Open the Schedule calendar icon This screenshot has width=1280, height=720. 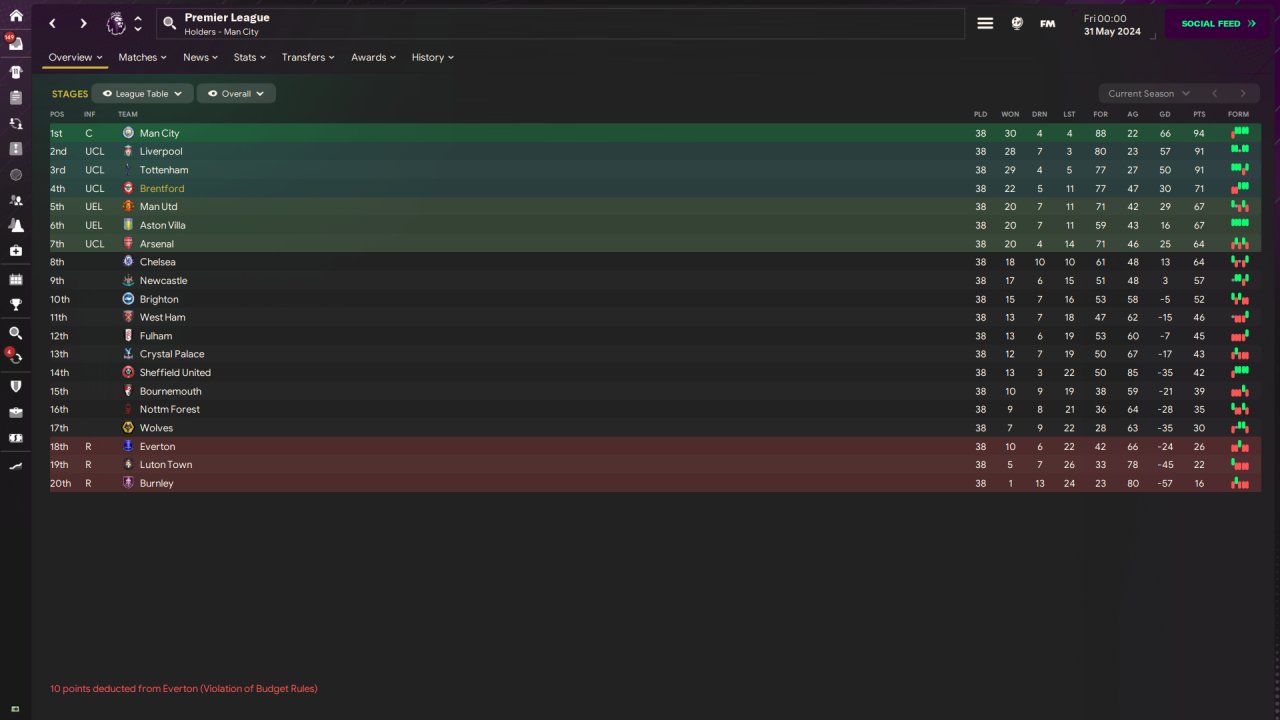pos(15,280)
